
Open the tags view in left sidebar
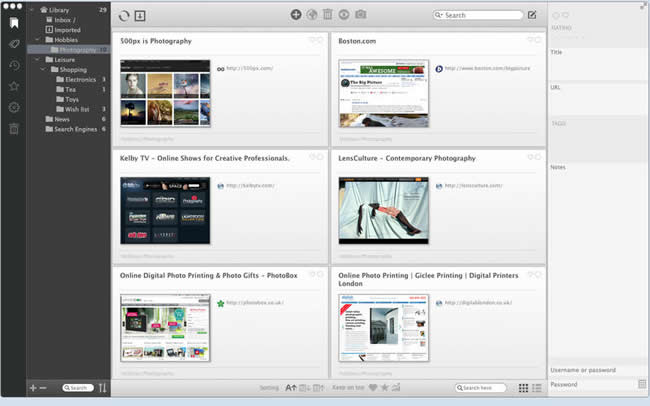[14, 43]
